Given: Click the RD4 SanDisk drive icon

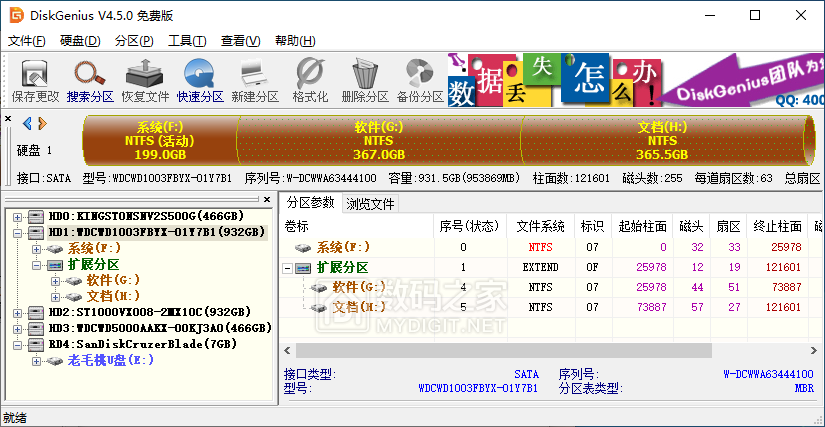Looking at the screenshot, I should tap(36, 344).
